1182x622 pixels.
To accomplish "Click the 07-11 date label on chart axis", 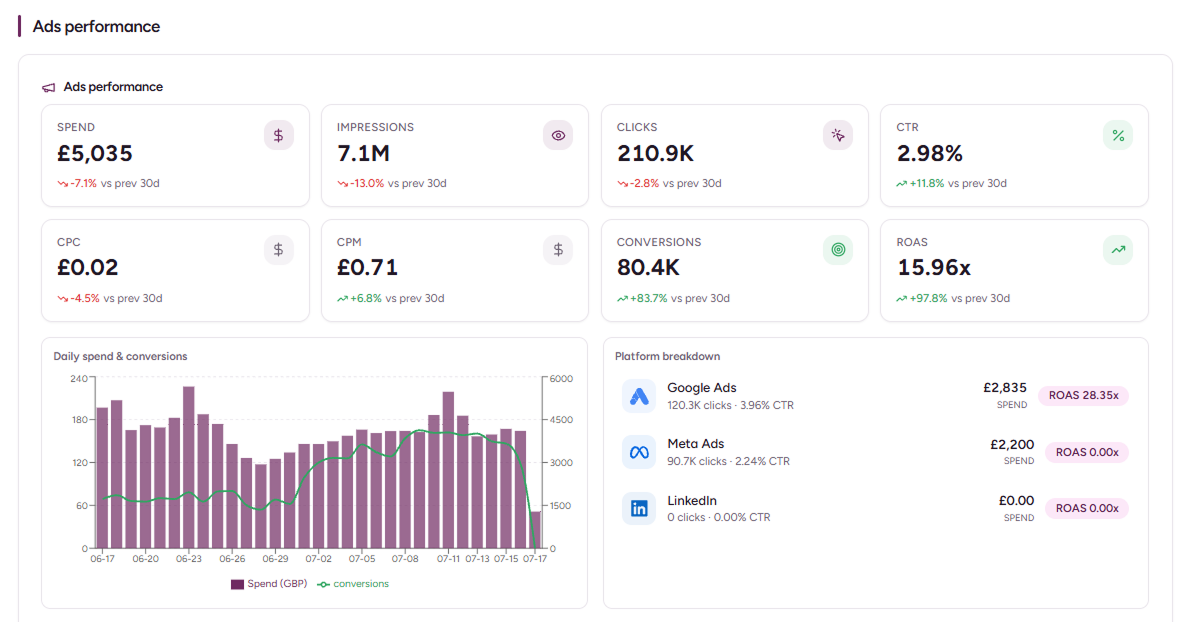I will [449, 559].
